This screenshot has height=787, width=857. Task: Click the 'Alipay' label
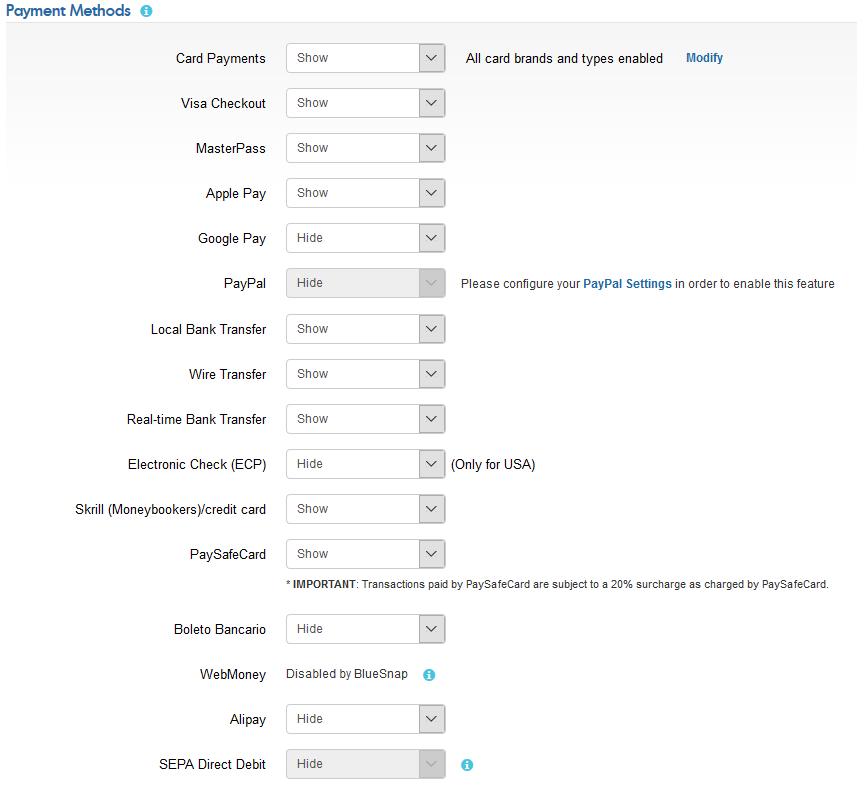click(248, 720)
